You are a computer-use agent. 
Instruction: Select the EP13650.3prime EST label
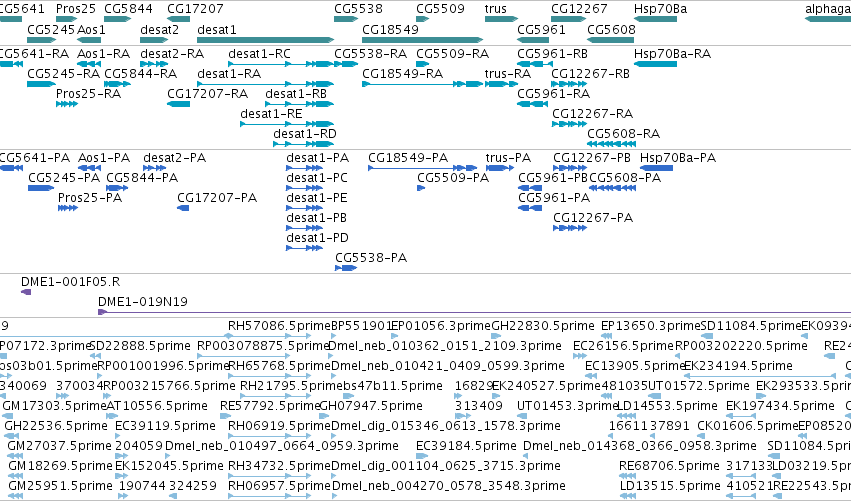(x=651, y=326)
